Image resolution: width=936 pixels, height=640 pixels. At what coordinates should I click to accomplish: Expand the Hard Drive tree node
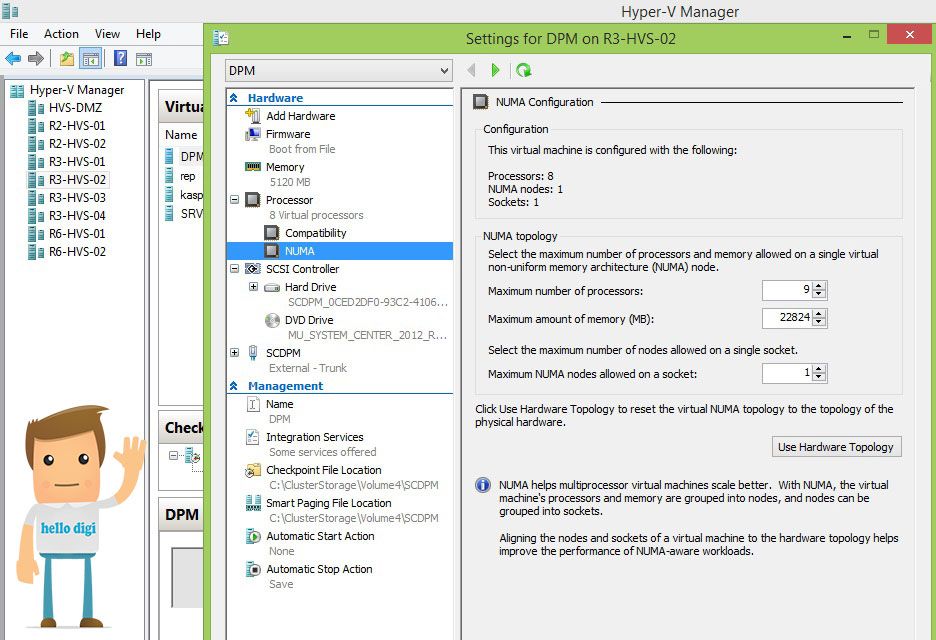click(253, 287)
